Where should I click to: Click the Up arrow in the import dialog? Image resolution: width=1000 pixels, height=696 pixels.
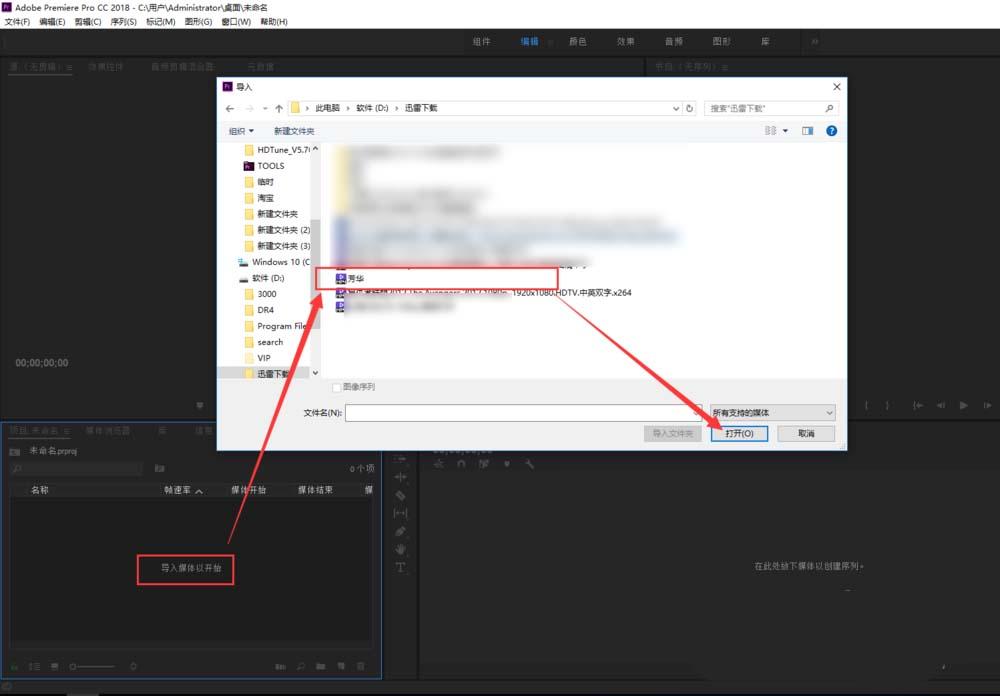(279, 108)
